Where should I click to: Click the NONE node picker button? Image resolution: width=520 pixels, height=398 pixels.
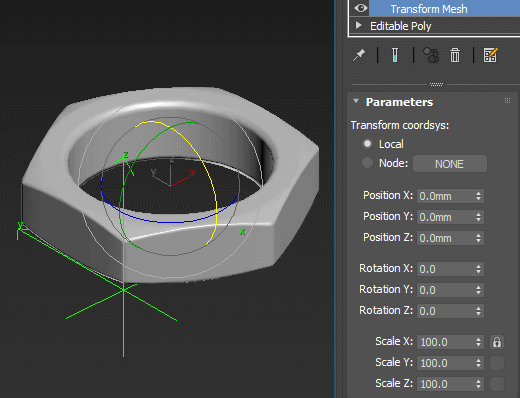click(x=450, y=164)
